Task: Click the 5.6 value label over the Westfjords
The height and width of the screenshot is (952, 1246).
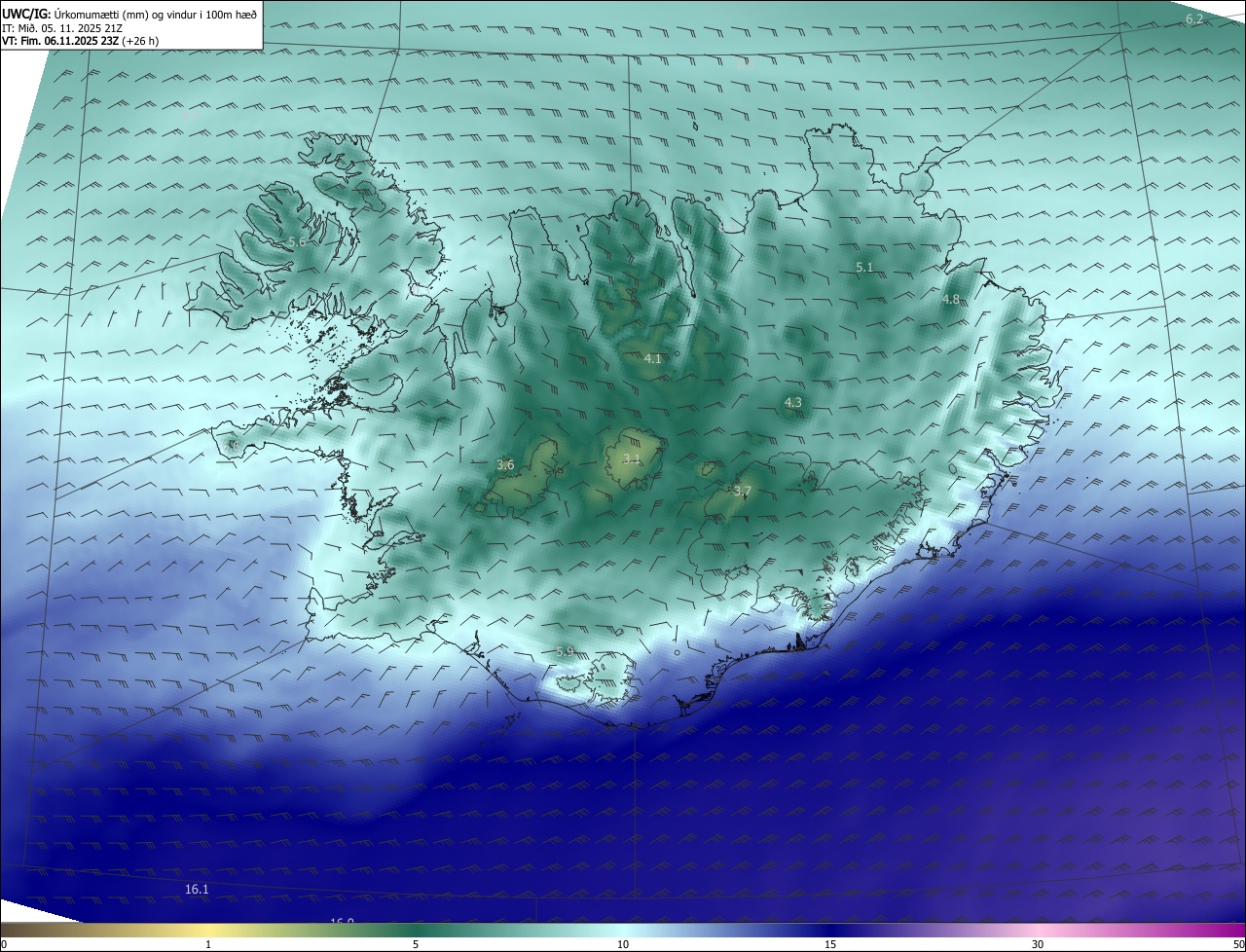Action: click(x=297, y=242)
